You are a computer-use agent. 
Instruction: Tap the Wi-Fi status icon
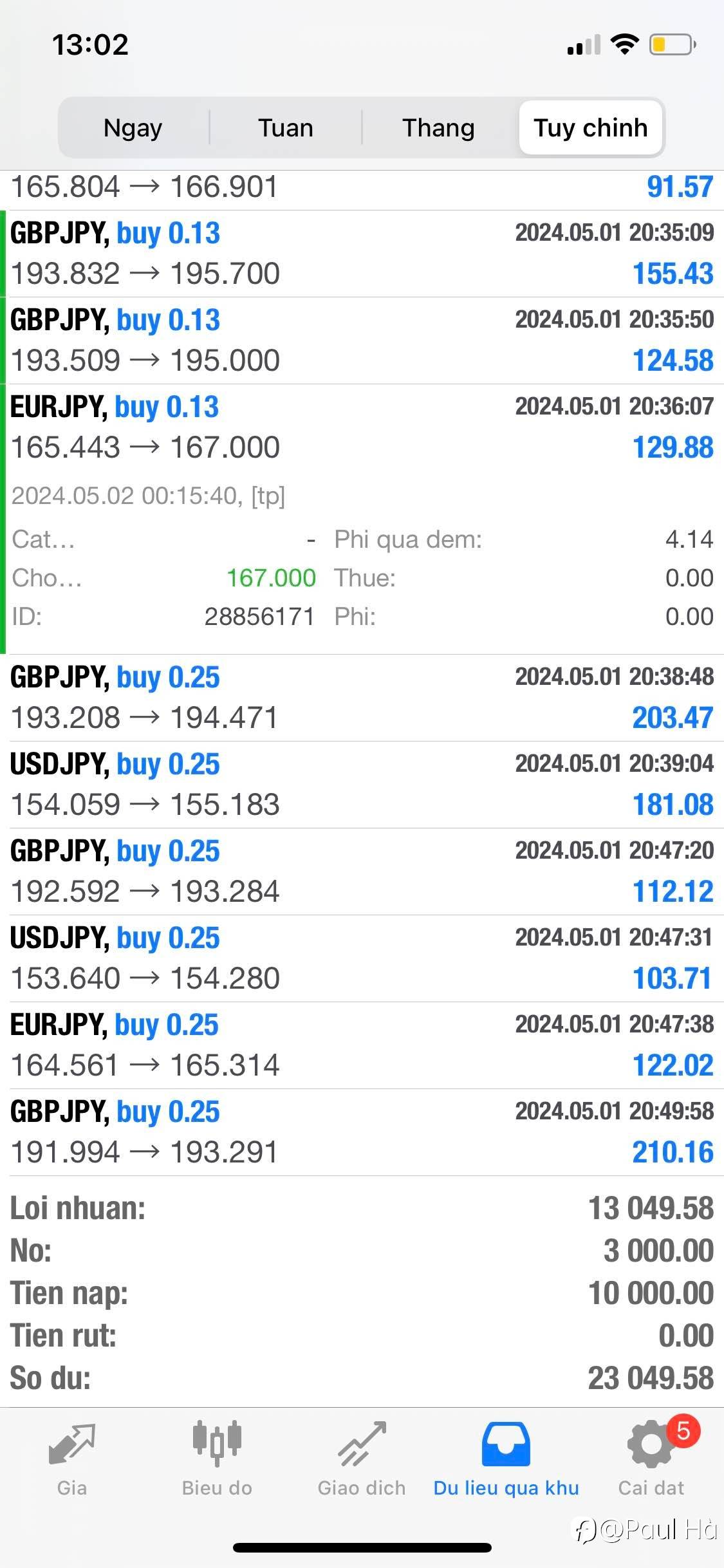pyautogui.click(x=624, y=44)
